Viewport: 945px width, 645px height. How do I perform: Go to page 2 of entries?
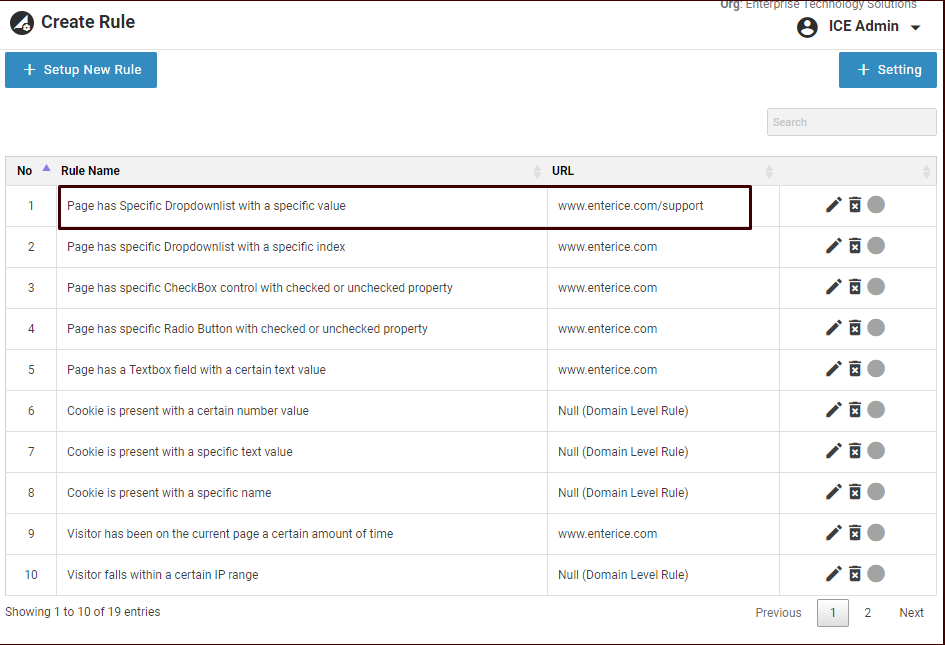867,613
